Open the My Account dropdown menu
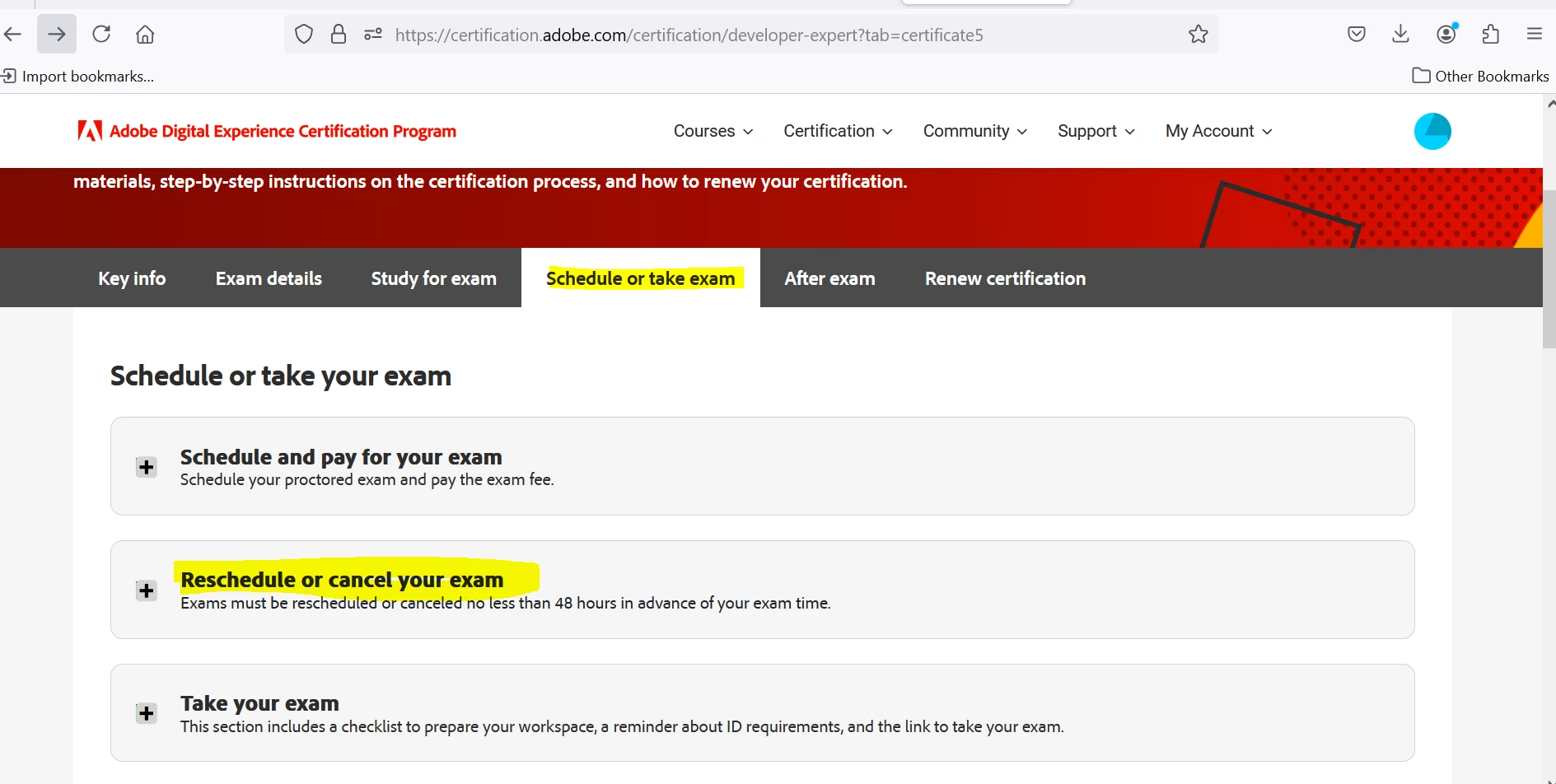This screenshot has height=784, width=1556. click(1219, 131)
